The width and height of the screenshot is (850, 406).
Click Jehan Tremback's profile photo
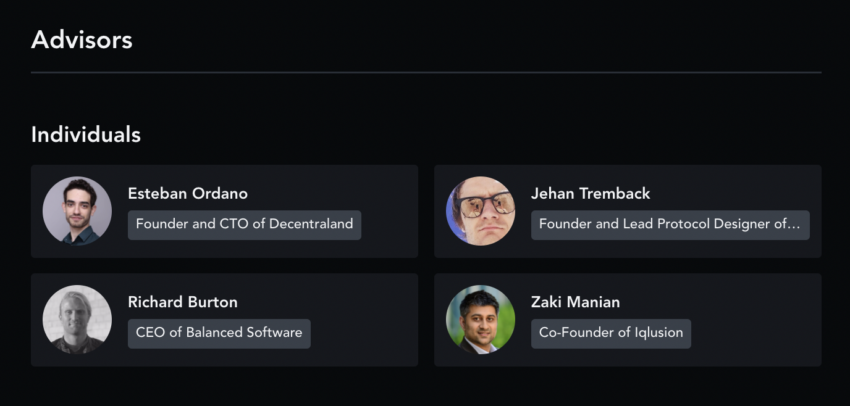[x=480, y=211]
